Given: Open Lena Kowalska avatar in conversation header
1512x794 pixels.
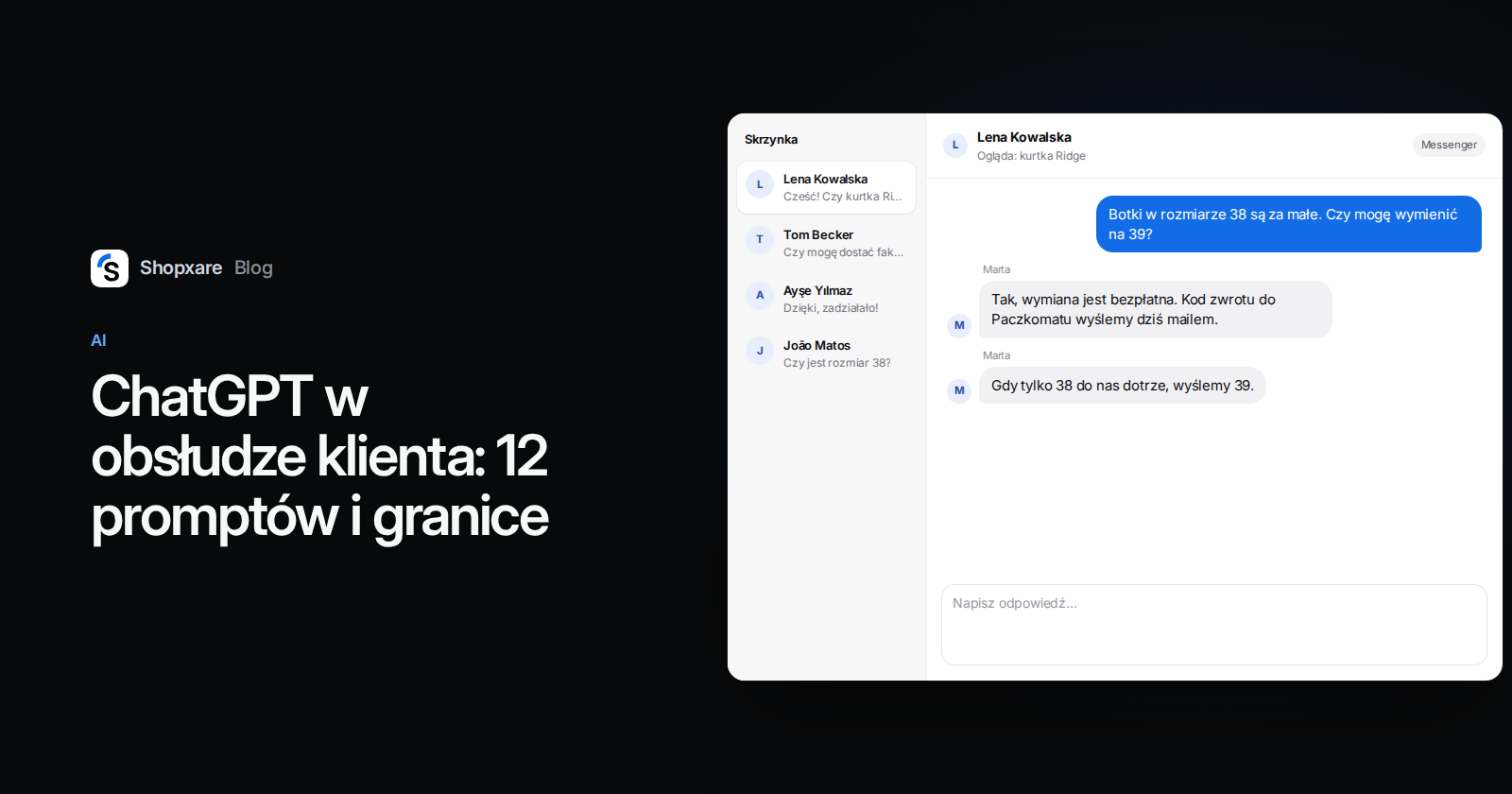Looking at the screenshot, I should tap(955, 146).
